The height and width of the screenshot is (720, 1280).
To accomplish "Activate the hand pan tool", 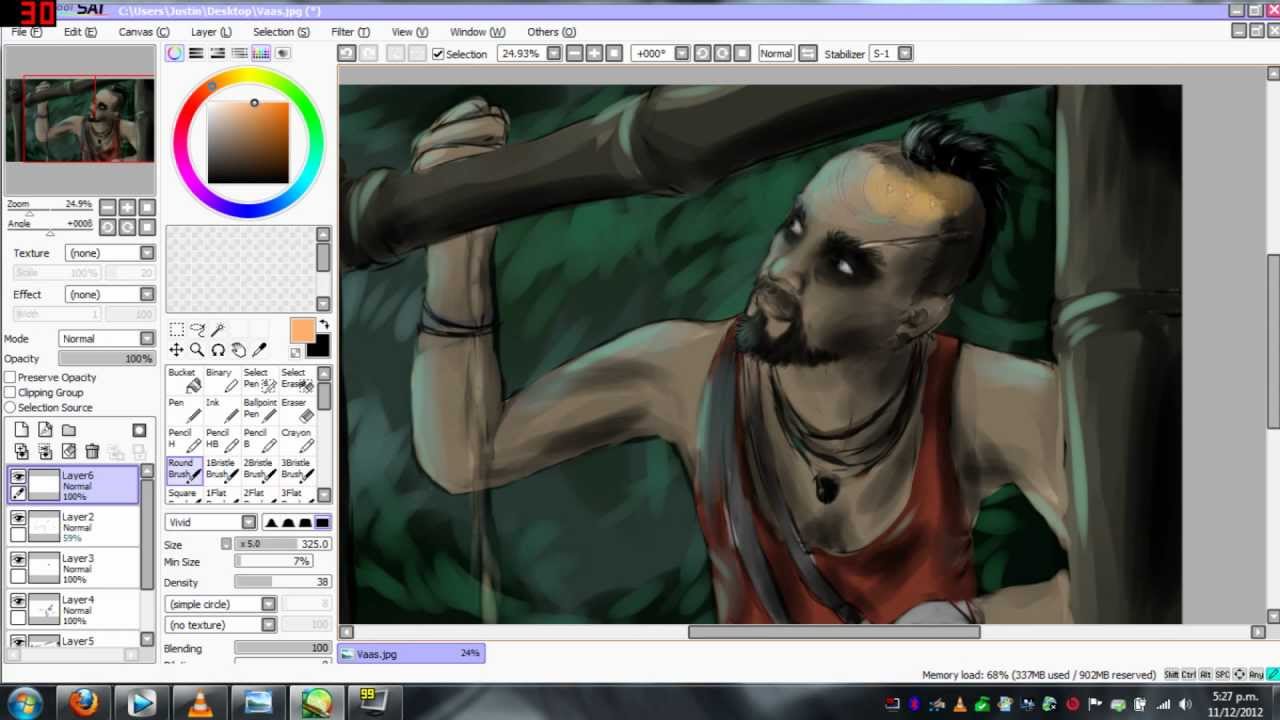I will tap(239, 350).
